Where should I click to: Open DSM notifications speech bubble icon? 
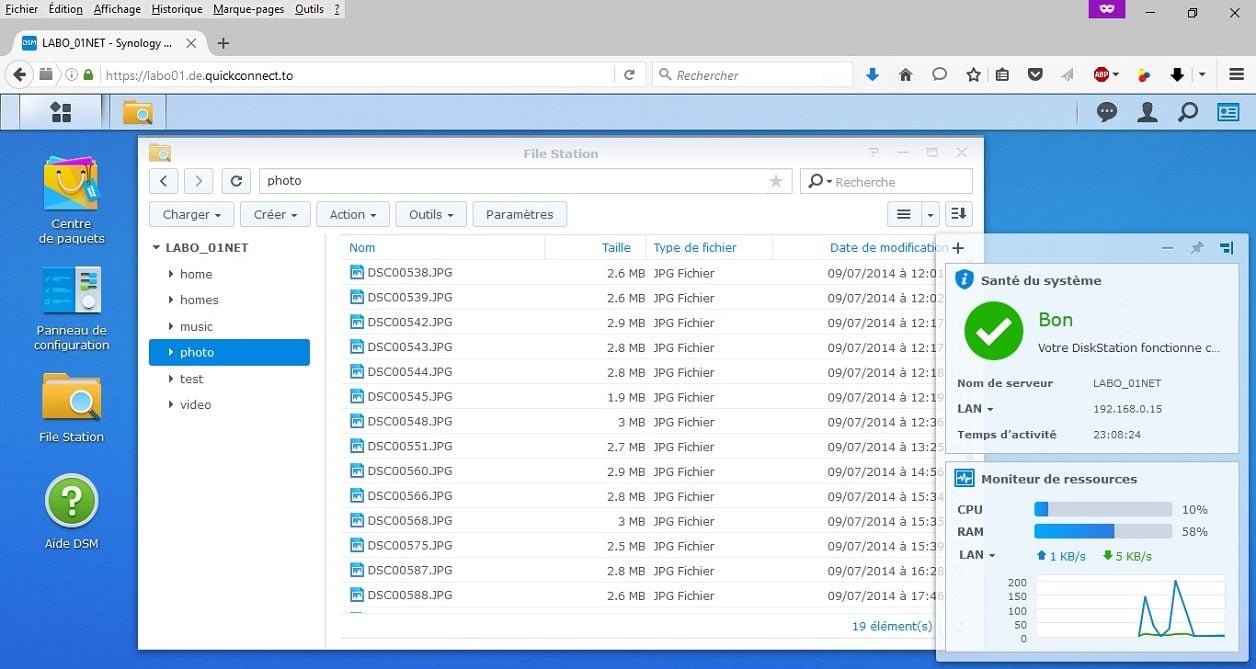1107,112
